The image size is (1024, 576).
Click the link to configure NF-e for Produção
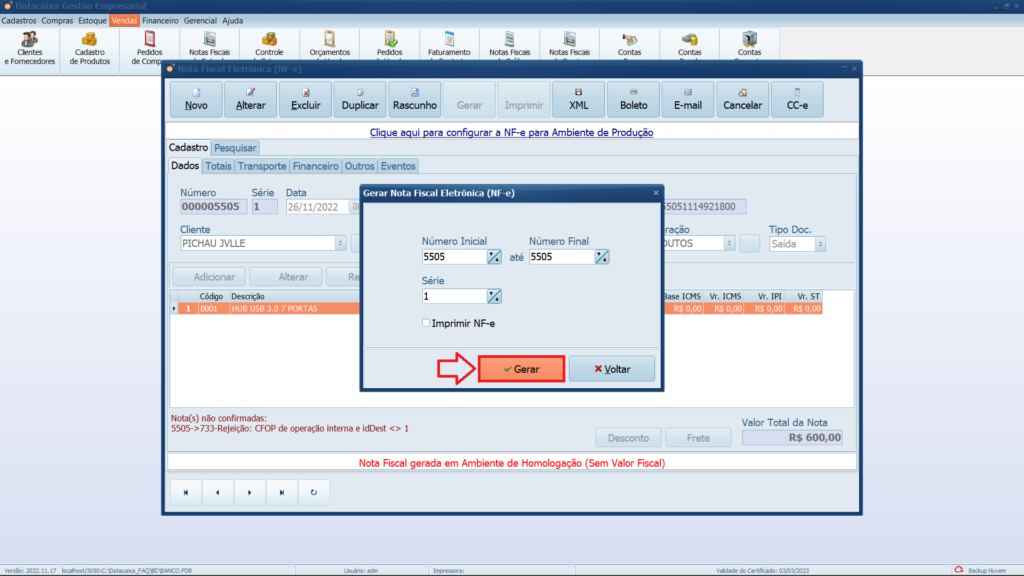click(x=512, y=132)
